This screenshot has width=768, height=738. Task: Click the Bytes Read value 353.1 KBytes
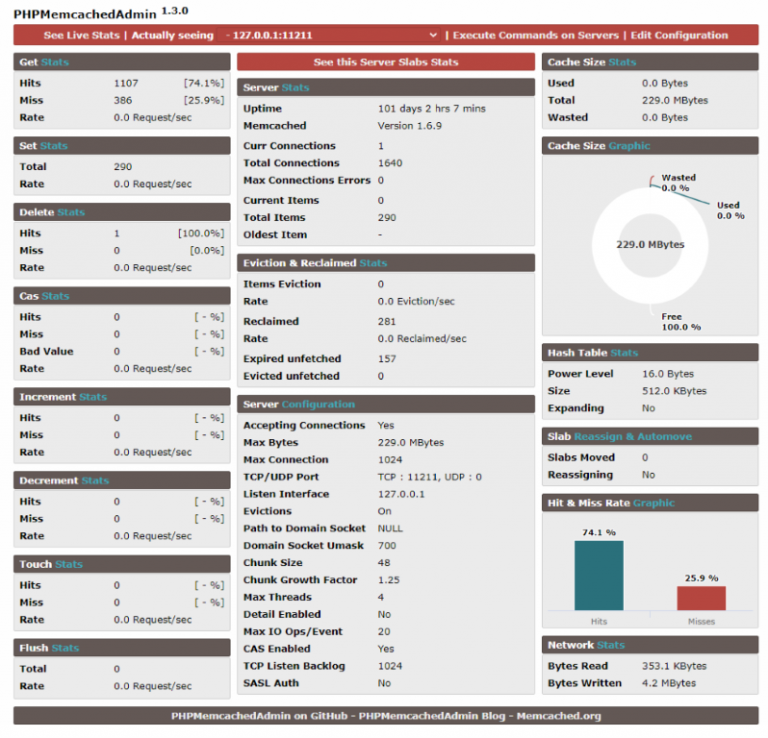click(674, 666)
